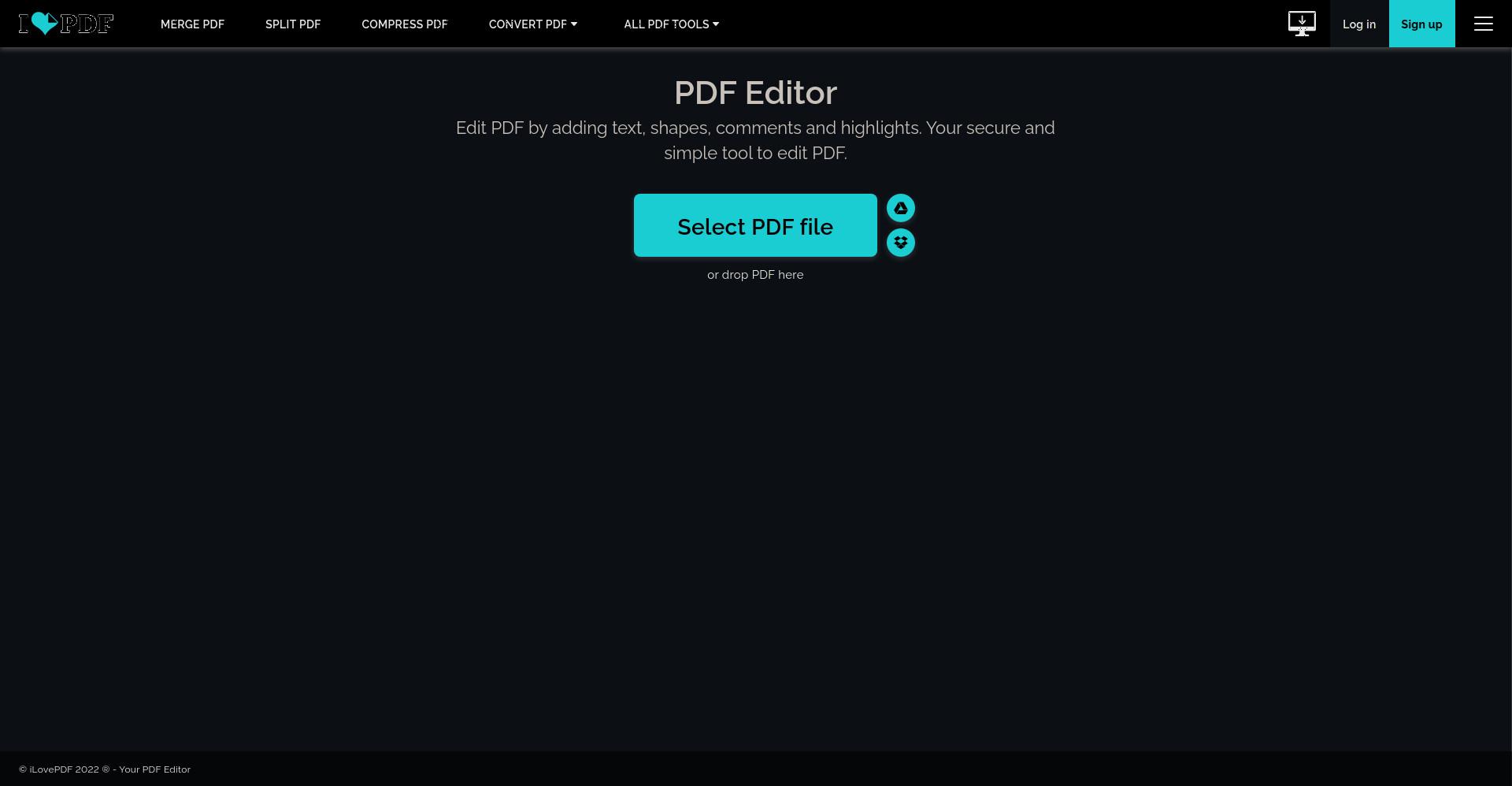The image size is (1512, 786).
Task: Expand the Convert PDF dropdown
Action: coord(533,24)
